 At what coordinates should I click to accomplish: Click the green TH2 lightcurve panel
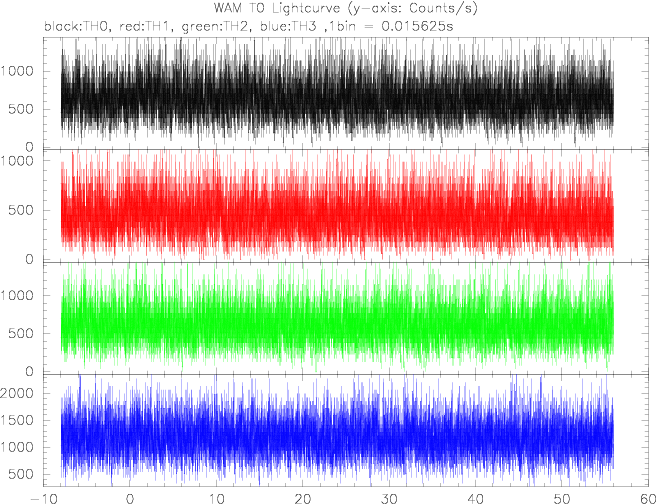(347, 318)
